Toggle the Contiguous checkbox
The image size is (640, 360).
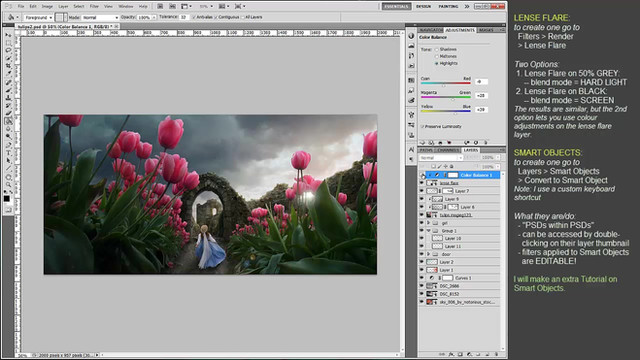[x=216, y=17]
